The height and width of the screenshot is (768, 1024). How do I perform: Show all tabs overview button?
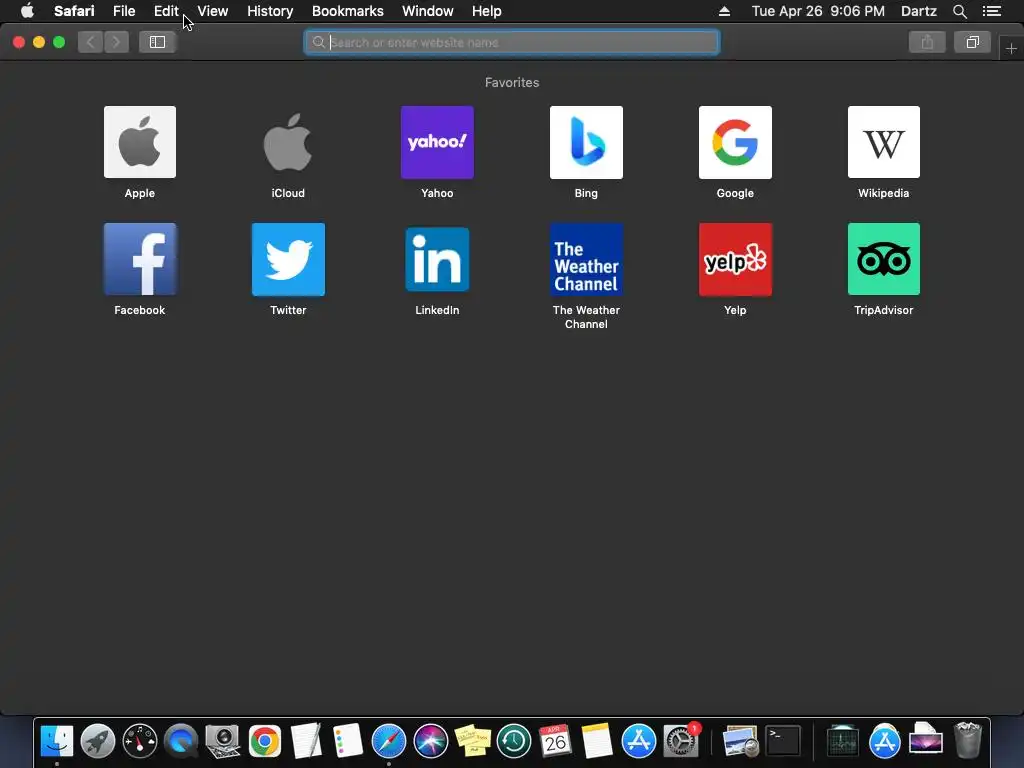pos(972,42)
